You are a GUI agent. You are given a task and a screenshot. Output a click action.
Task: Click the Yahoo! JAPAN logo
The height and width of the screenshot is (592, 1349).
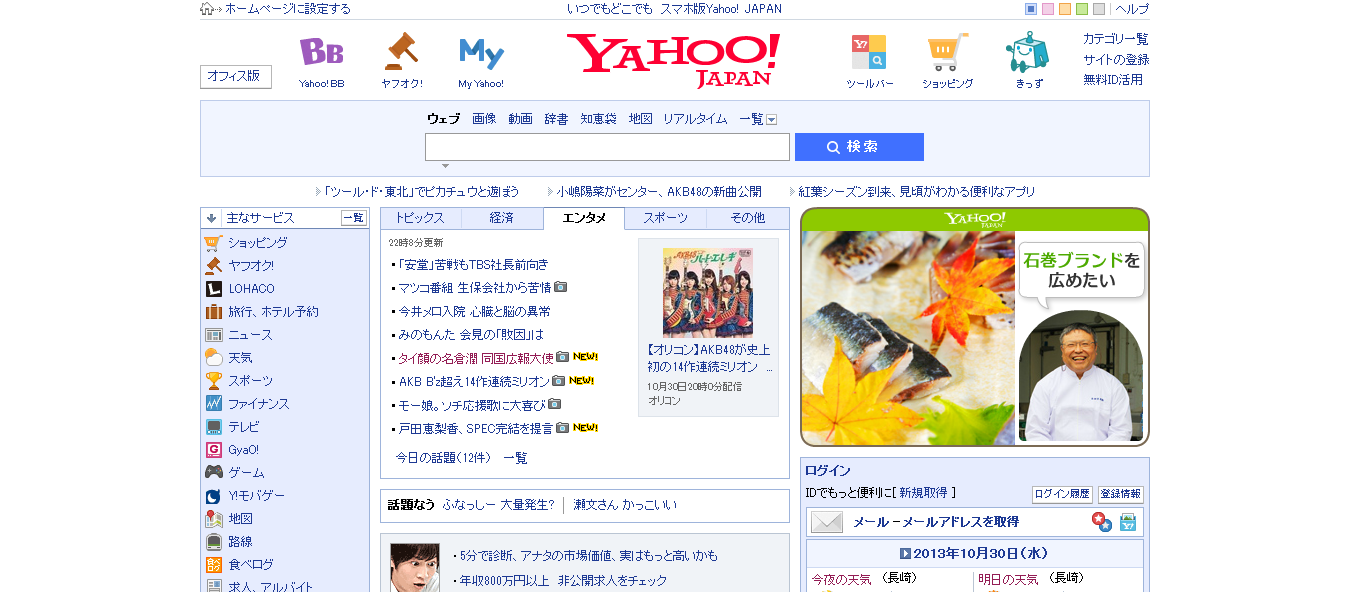pos(673,60)
